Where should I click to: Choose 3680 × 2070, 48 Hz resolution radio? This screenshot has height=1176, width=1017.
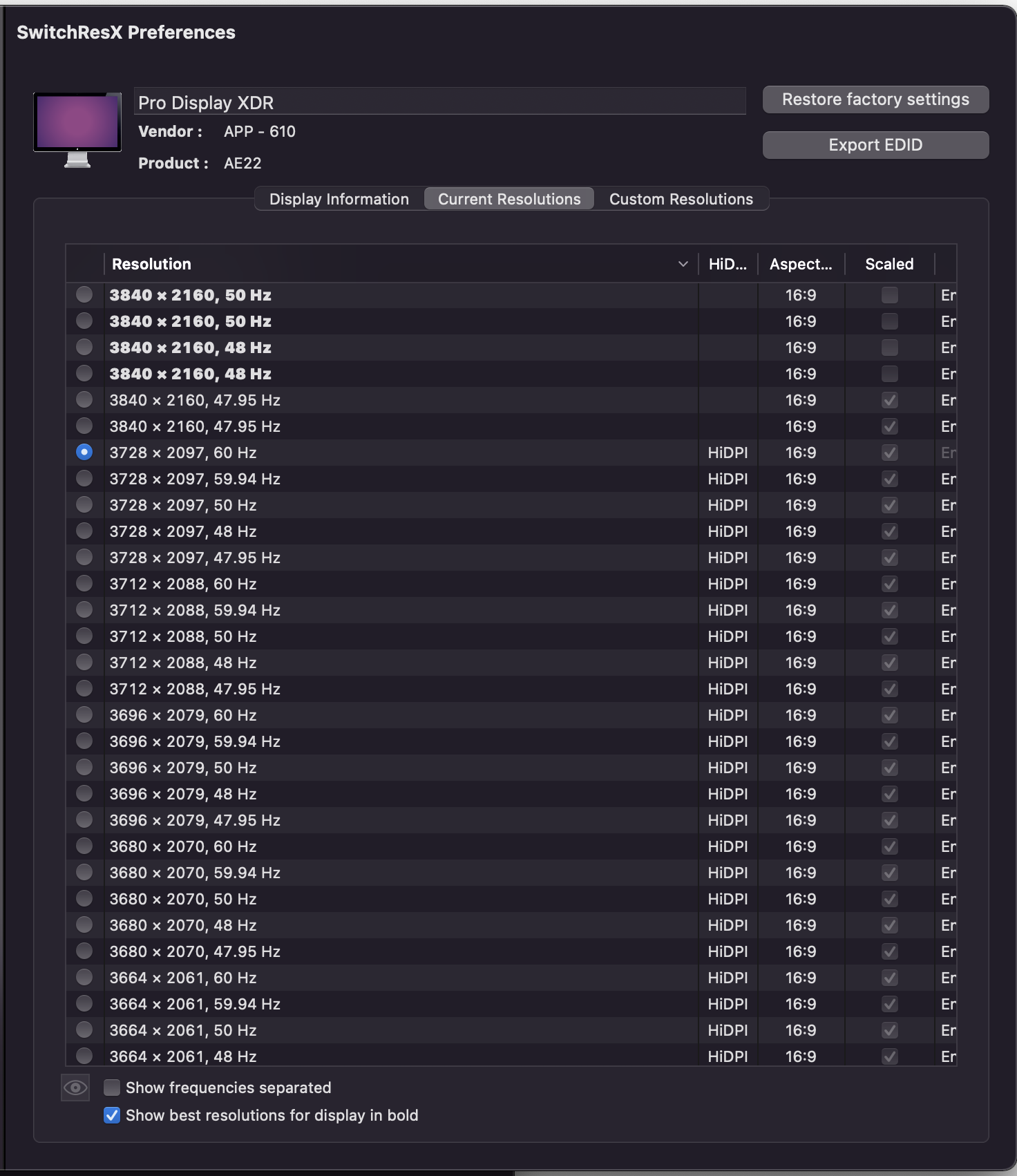(x=84, y=924)
